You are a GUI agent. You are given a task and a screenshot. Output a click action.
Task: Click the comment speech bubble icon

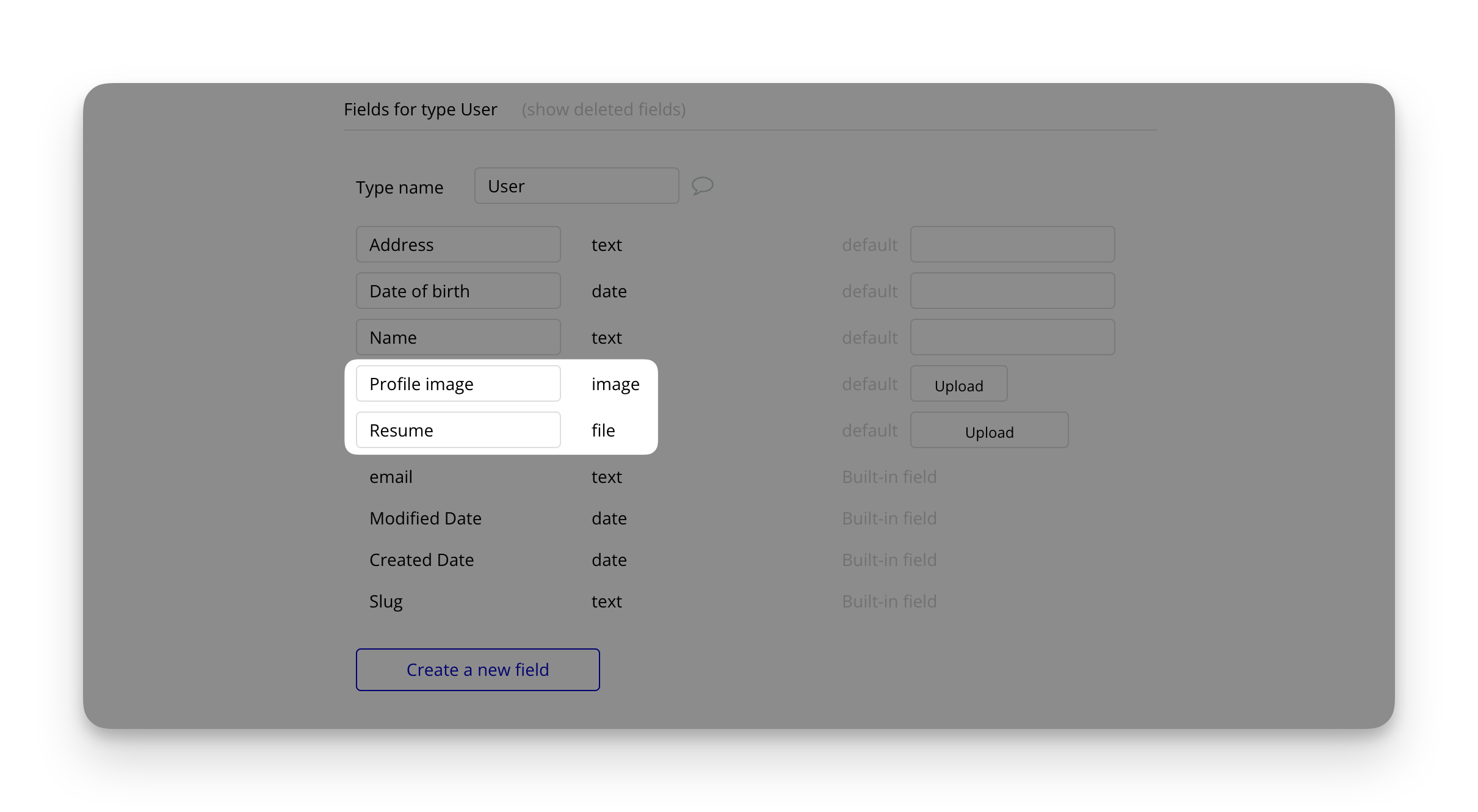coord(702,186)
